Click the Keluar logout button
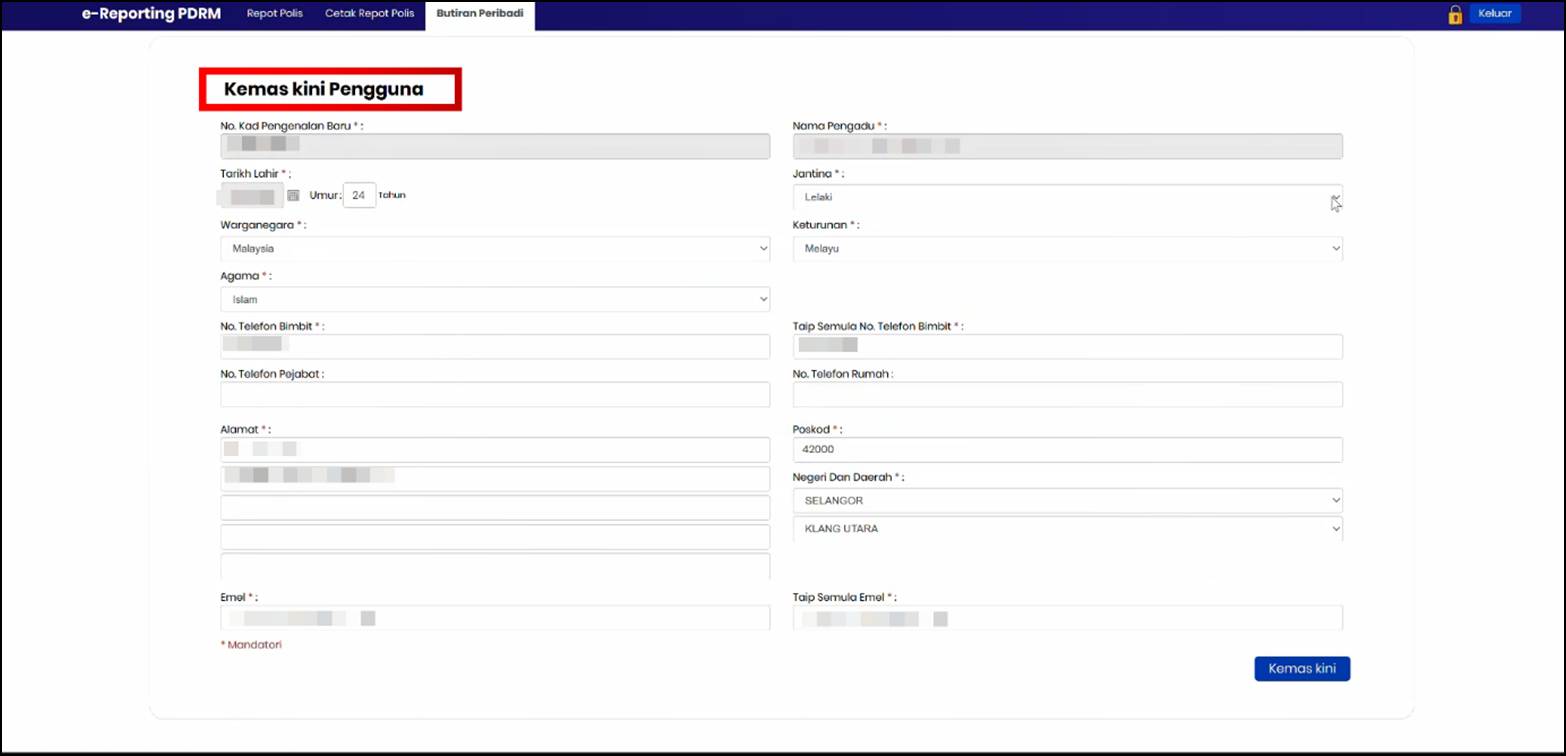Image resolution: width=1566 pixels, height=756 pixels. [x=1495, y=14]
